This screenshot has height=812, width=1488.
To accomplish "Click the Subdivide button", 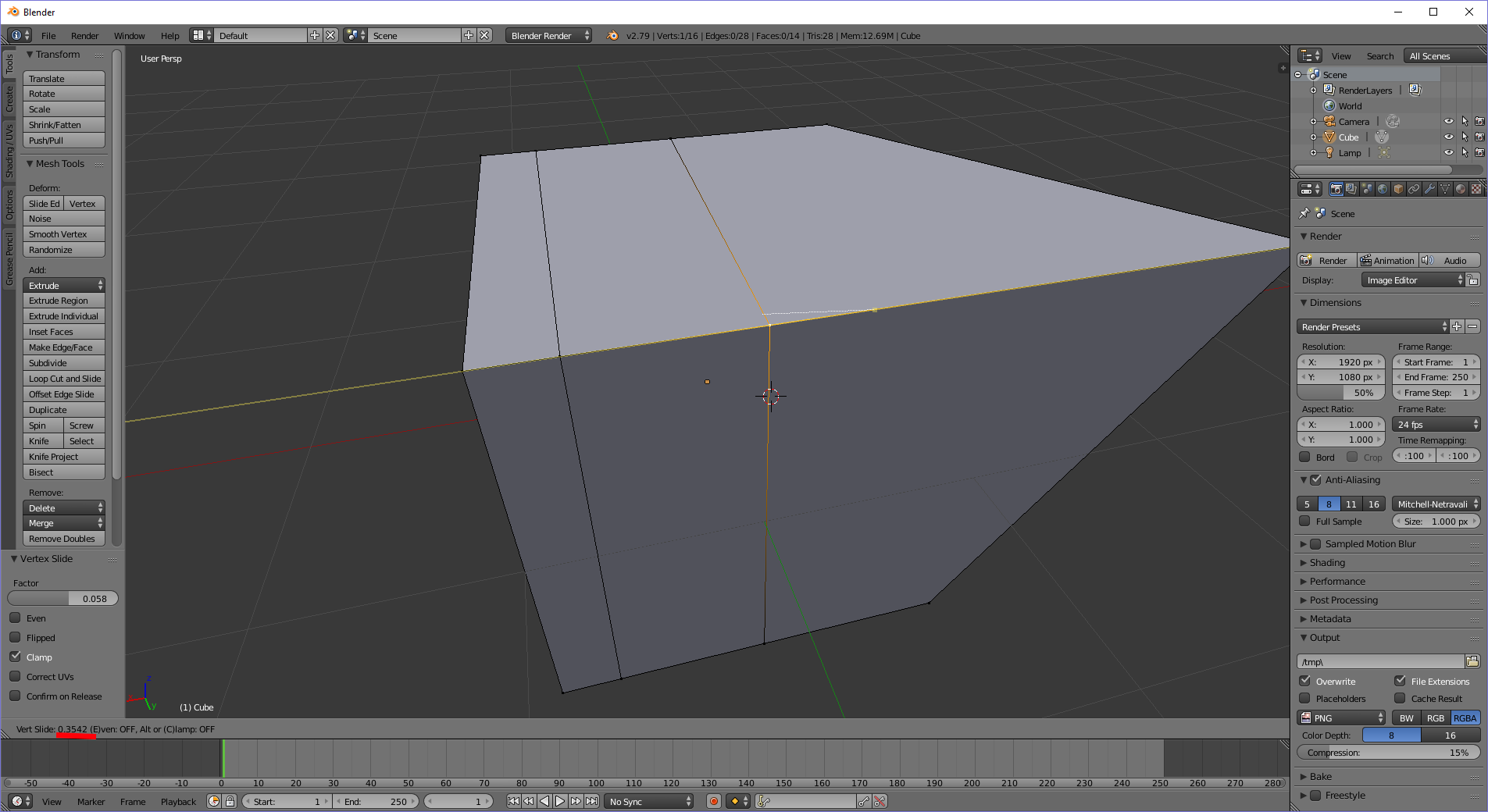I will 64,363.
